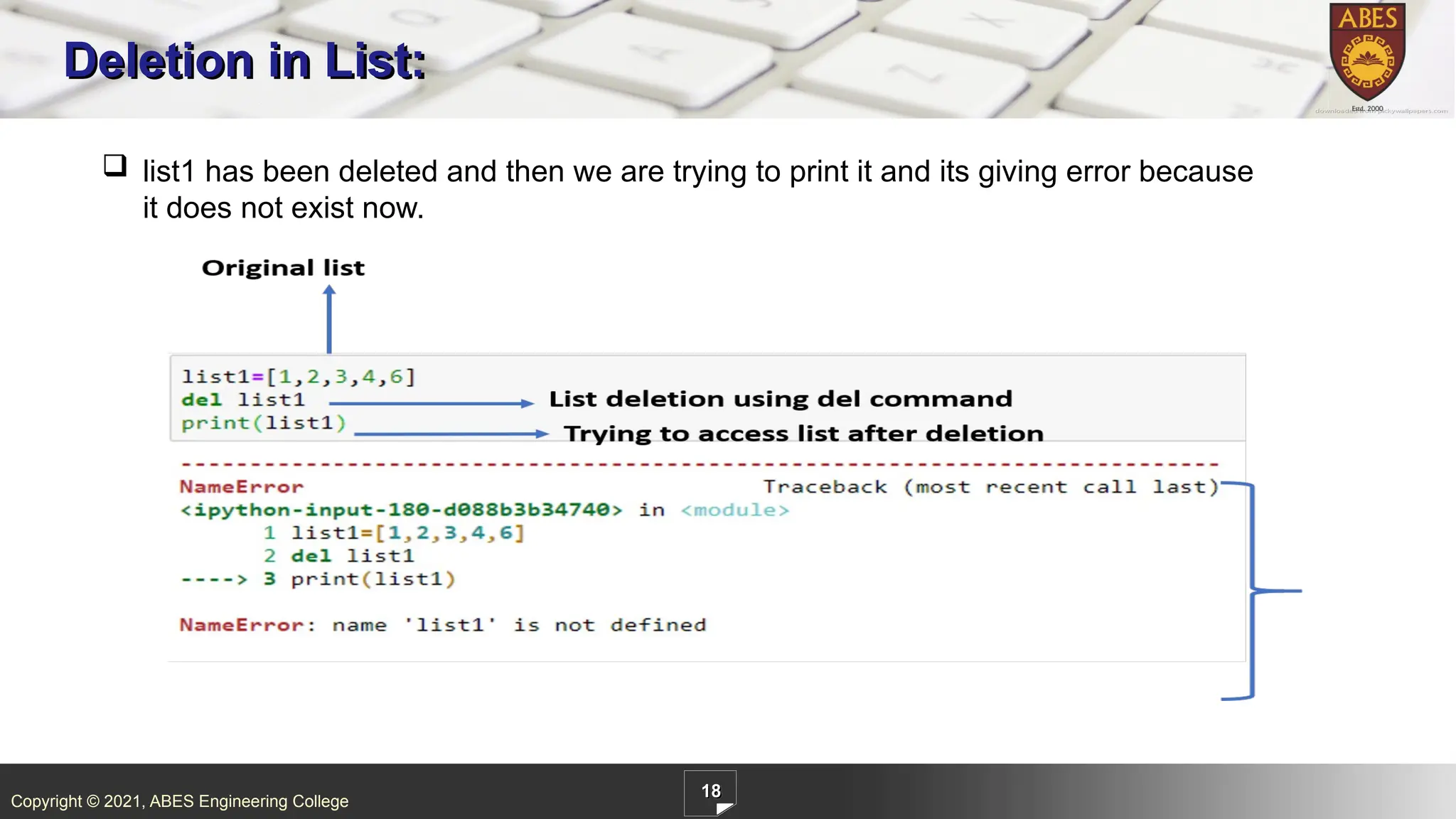Click 'Traceback (most recent call last)' text
The height and width of the screenshot is (819, 1456).
[991, 487]
